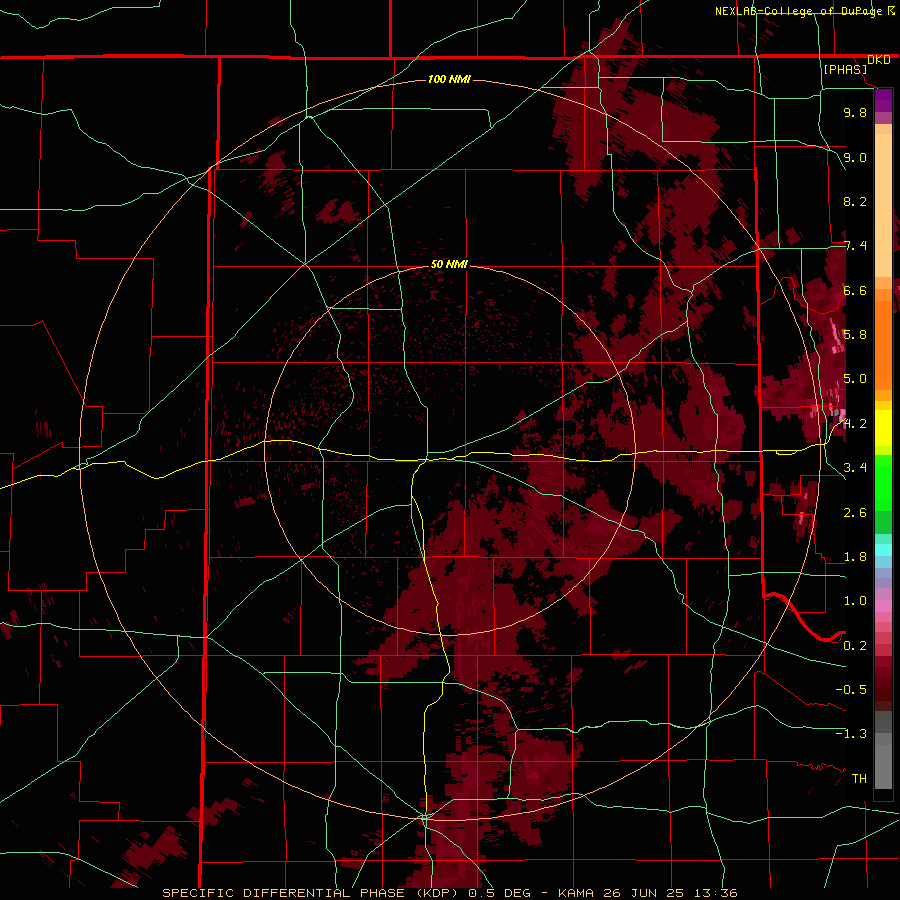Click the 2.6 legend value
The image size is (900, 900).
point(855,513)
